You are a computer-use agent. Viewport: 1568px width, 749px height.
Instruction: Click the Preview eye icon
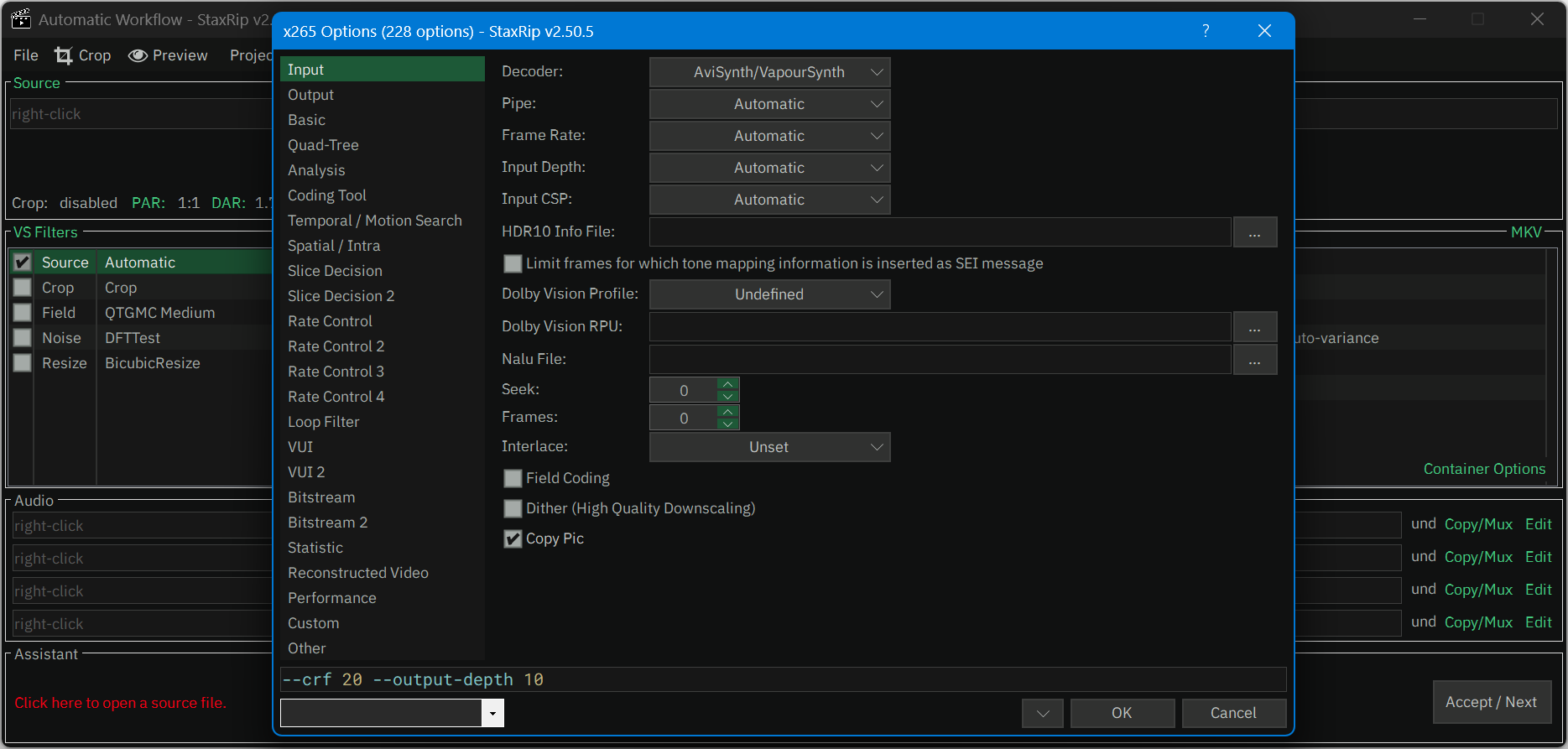pyautogui.click(x=138, y=55)
